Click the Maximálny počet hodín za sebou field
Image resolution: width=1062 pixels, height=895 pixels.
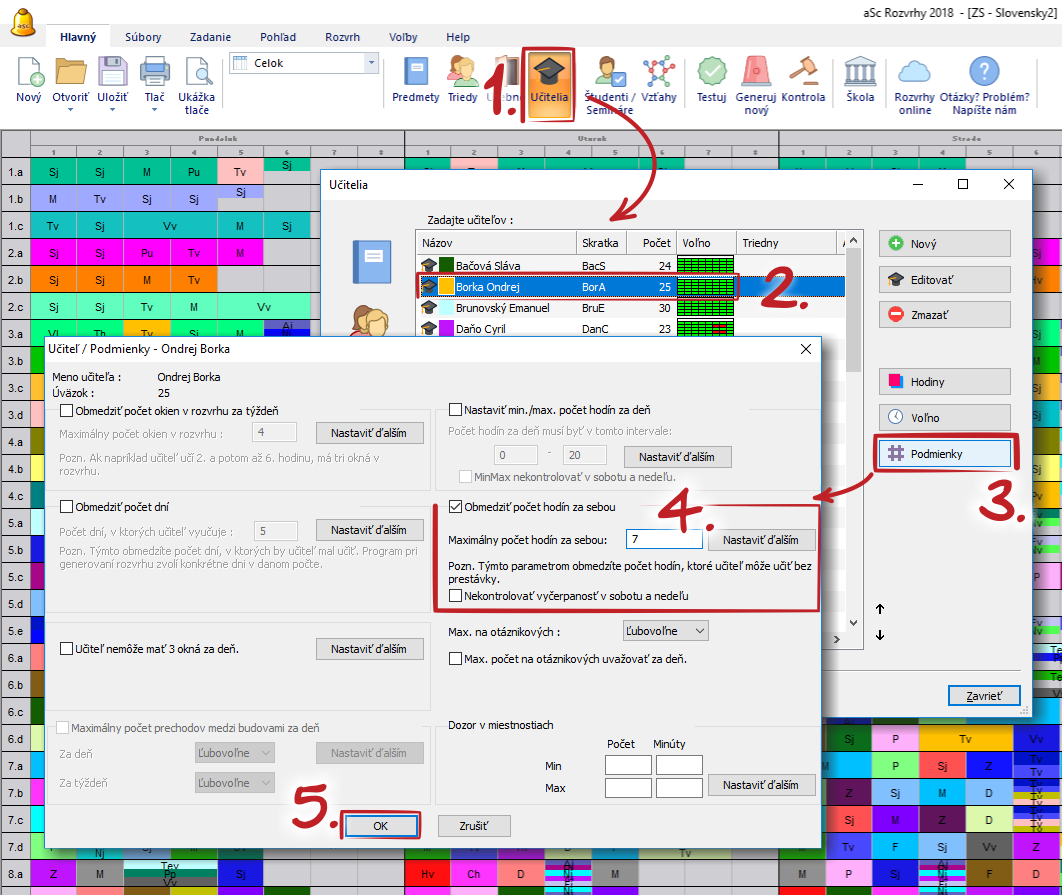point(663,540)
